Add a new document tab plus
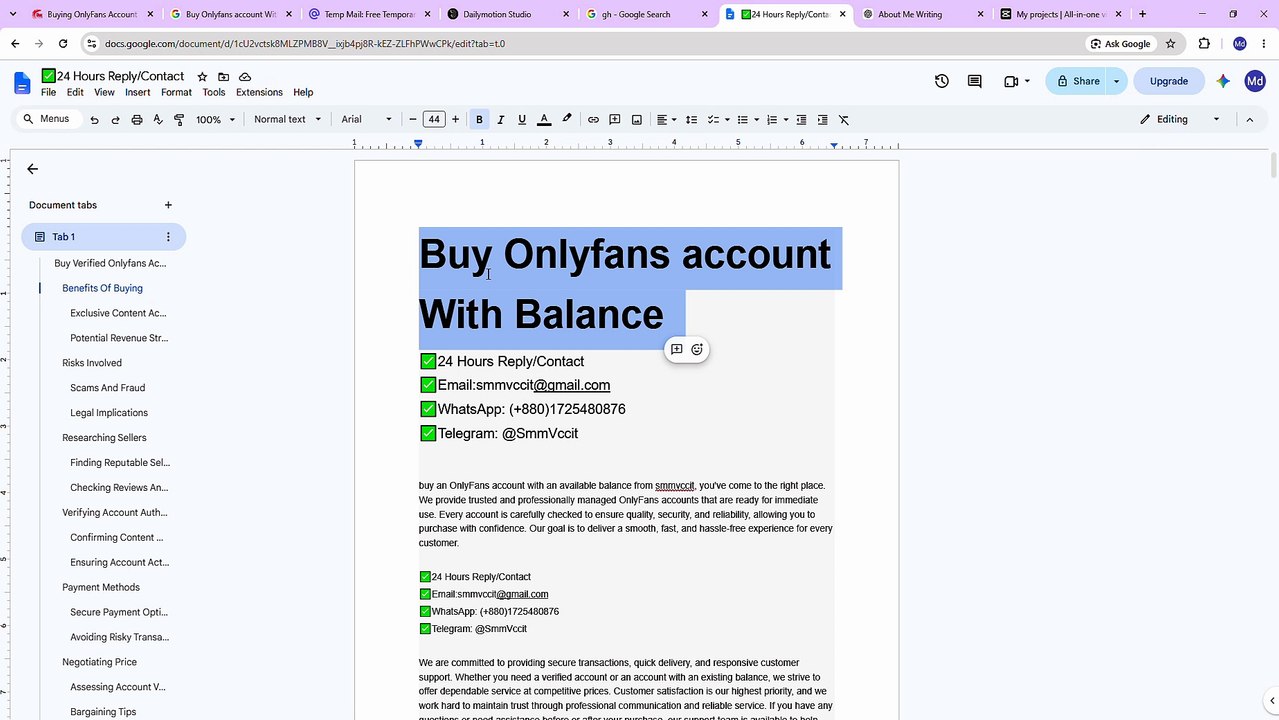 [168, 205]
